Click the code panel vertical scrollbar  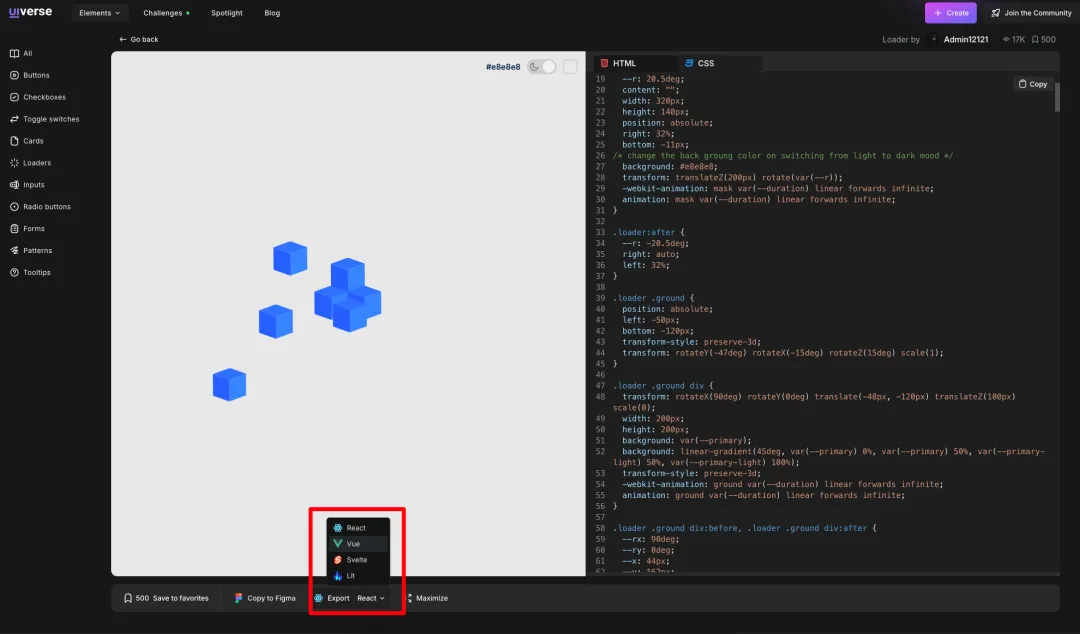1057,100
